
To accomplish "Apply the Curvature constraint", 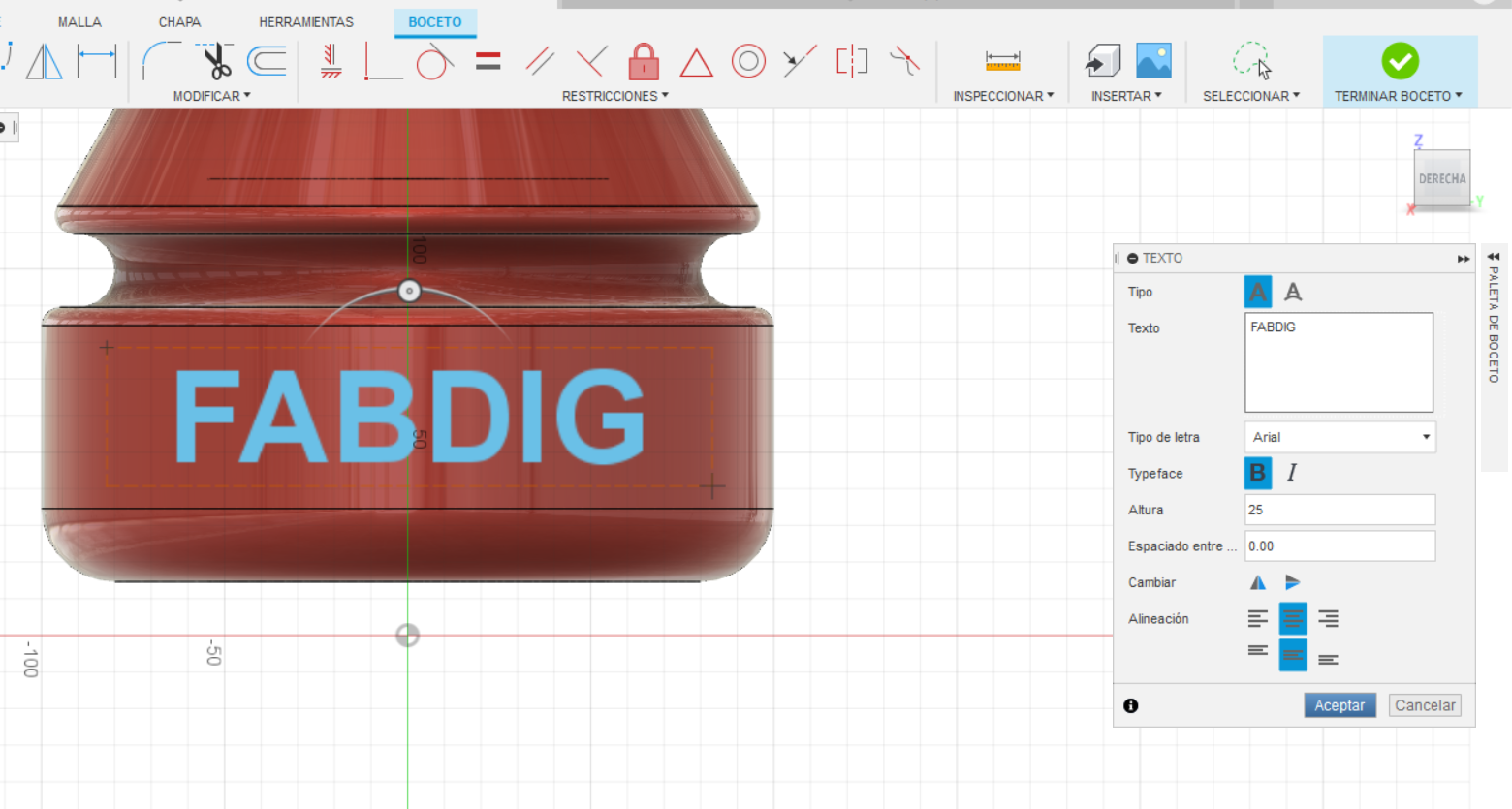I will (x=904, y=61).
